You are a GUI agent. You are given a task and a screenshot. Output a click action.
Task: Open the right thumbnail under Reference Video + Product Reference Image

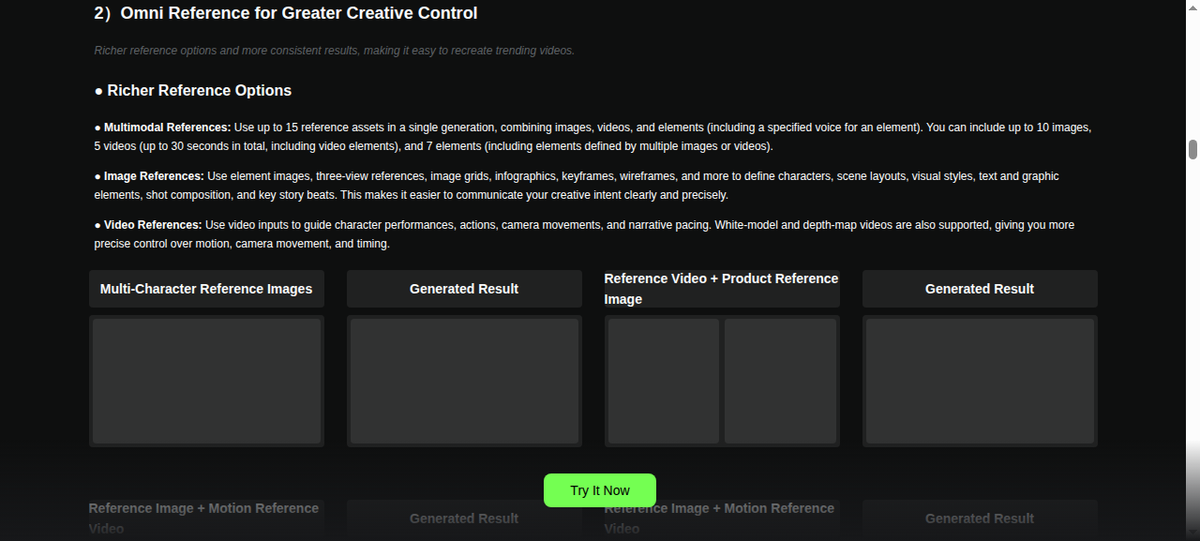coord(780,381)
